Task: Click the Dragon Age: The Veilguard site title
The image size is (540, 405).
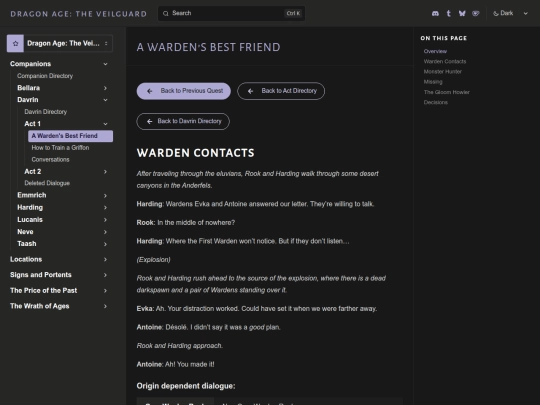Action: [79, 14]
